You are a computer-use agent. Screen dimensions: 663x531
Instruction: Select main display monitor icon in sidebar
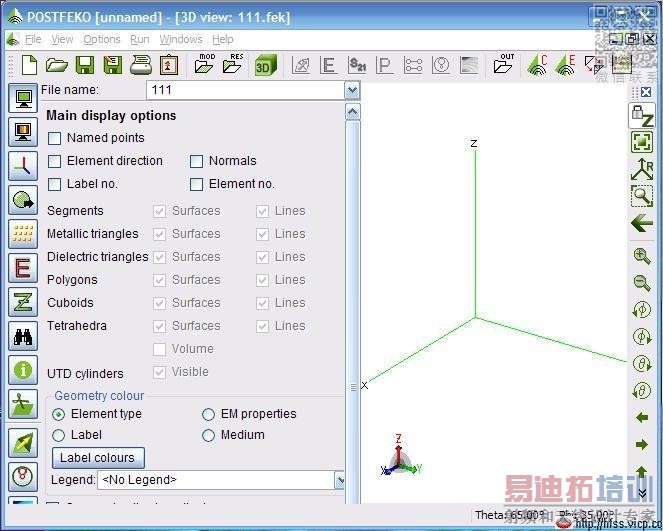tap(23, 99)
